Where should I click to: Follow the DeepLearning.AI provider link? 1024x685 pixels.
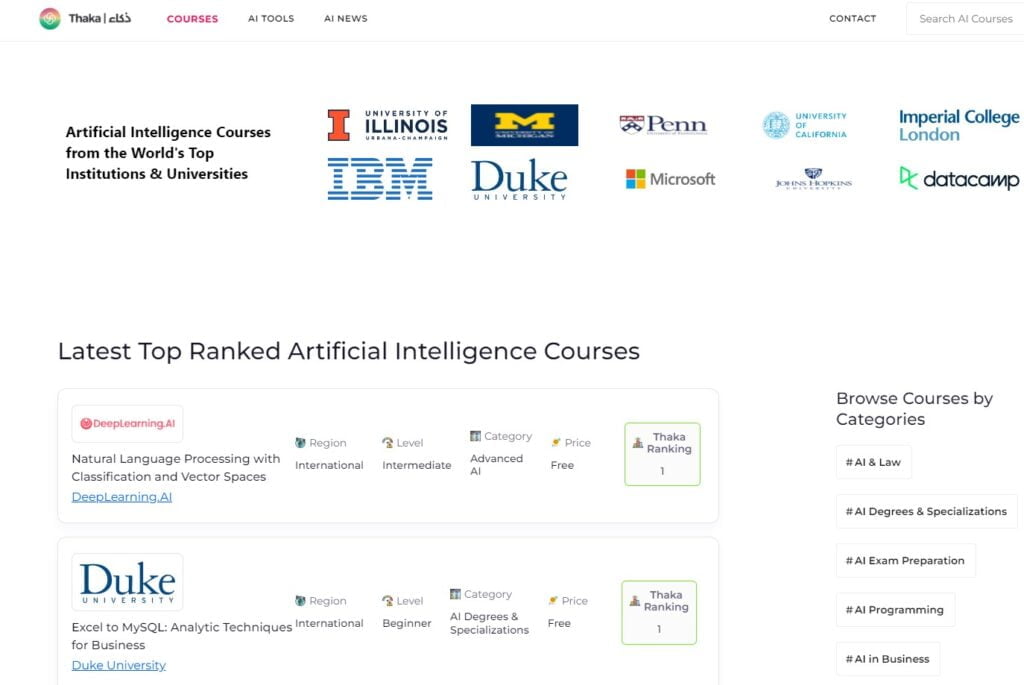coord(121,497)
